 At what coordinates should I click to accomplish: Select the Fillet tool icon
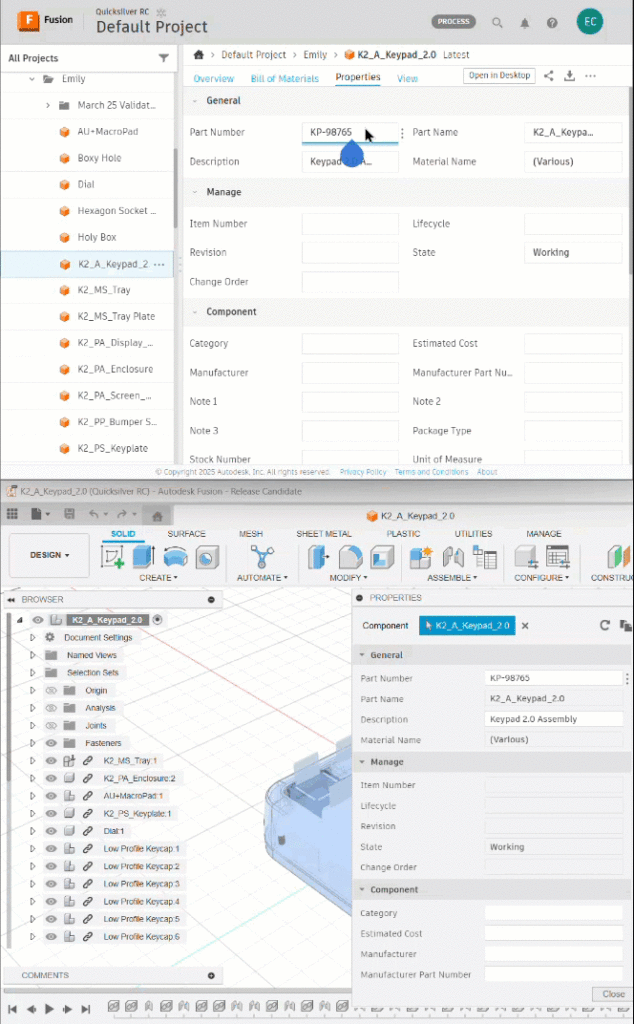(350, 557)
